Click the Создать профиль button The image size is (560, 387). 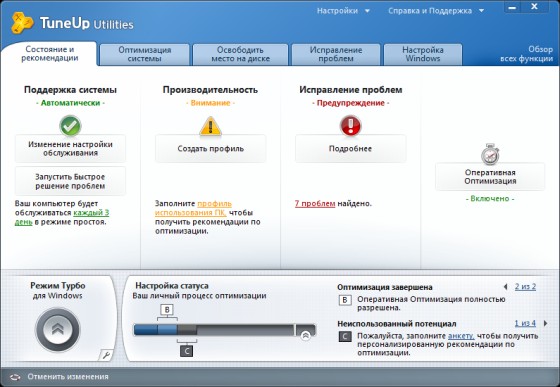point(210,149)
